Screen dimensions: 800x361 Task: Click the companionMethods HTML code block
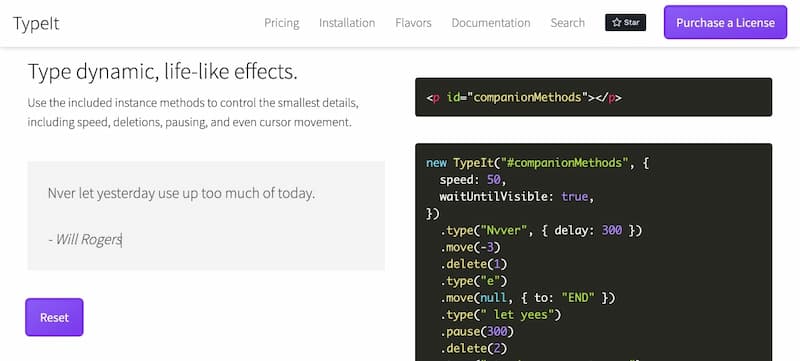coord(593,97)
